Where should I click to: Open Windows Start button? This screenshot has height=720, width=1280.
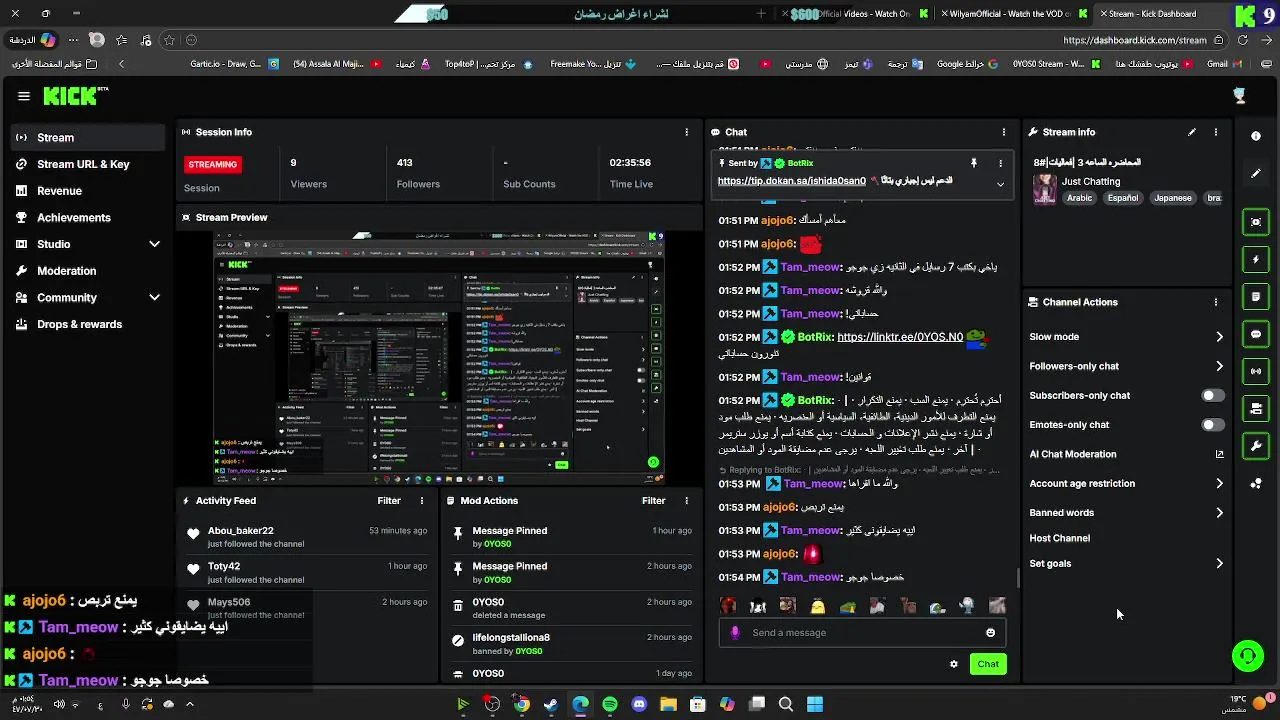coord(815,704)
